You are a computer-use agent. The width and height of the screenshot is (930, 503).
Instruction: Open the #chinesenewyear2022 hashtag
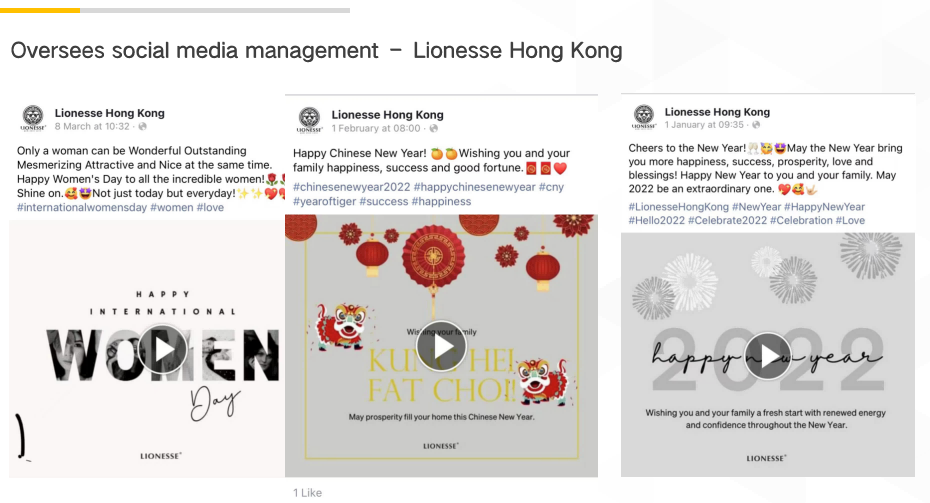click(352, 187)
